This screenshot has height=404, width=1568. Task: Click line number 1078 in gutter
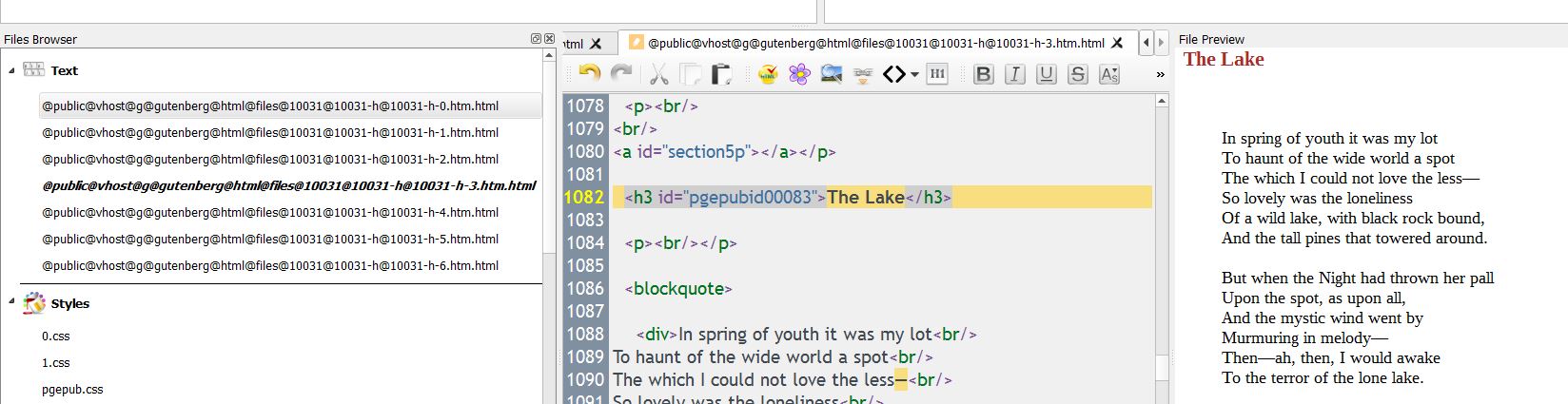[x=585, y=106]
